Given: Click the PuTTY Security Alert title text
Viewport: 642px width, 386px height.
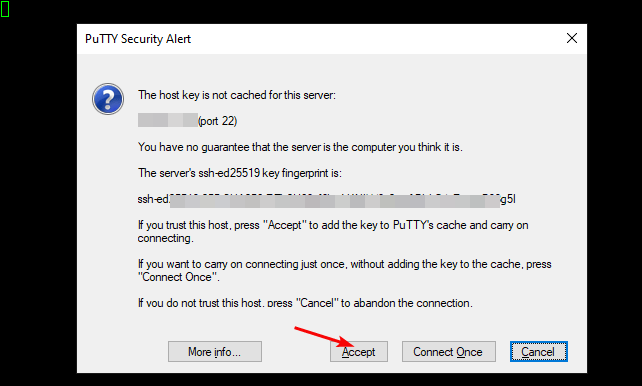Looking at the screenshot, I should 138,39.
